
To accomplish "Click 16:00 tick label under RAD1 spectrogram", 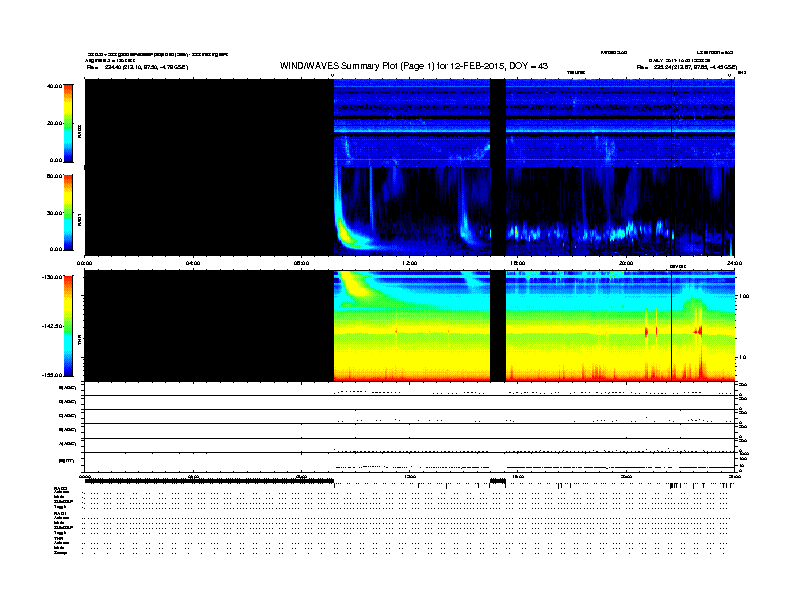I will (518, 263).
